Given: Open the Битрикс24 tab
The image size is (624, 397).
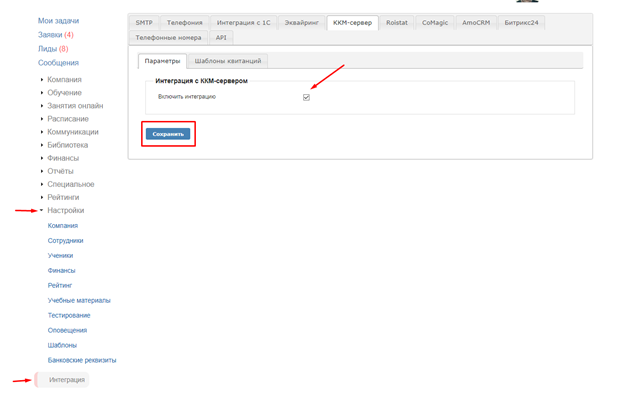Looking at the screenshot, I should 521,23.
